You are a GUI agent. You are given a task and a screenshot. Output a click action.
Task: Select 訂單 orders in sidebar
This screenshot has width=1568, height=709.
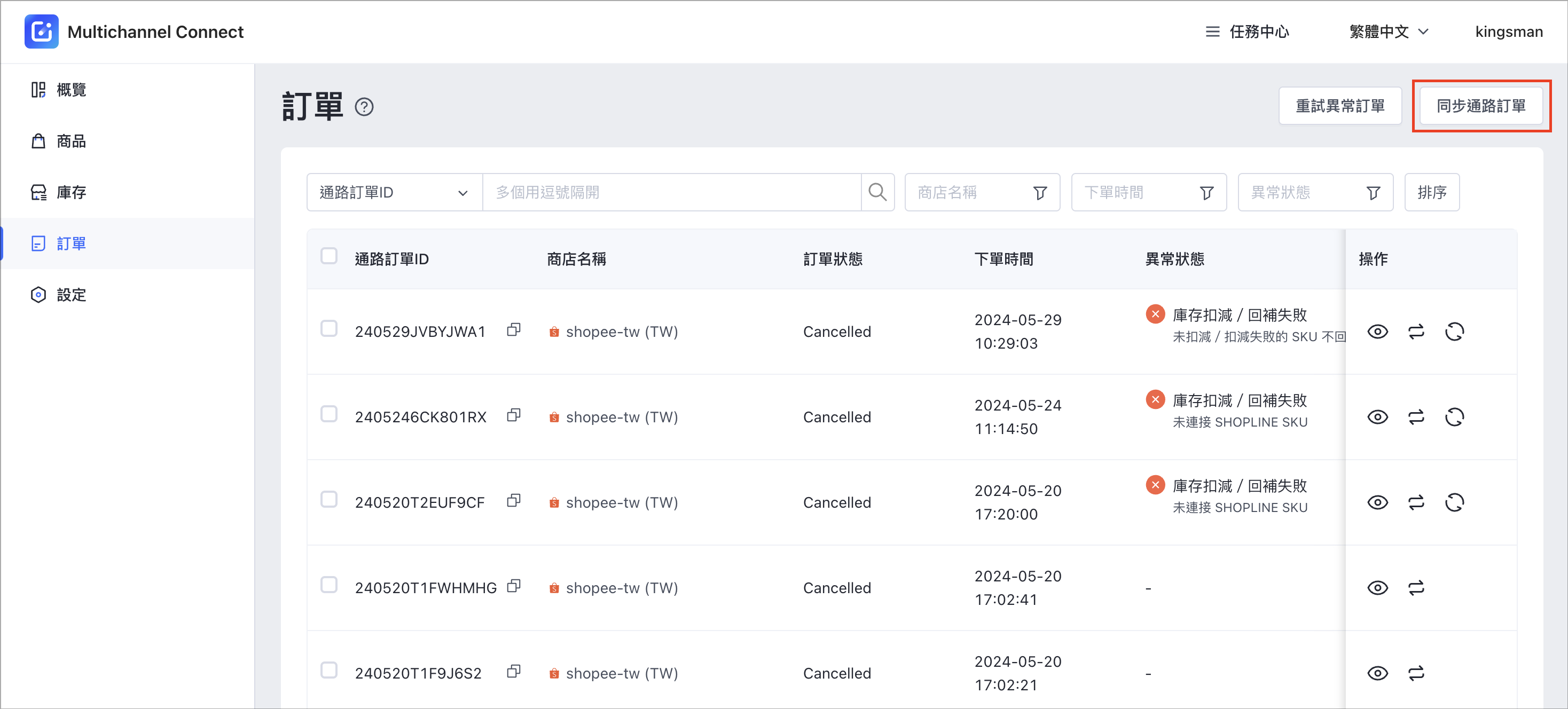point(127,243)
